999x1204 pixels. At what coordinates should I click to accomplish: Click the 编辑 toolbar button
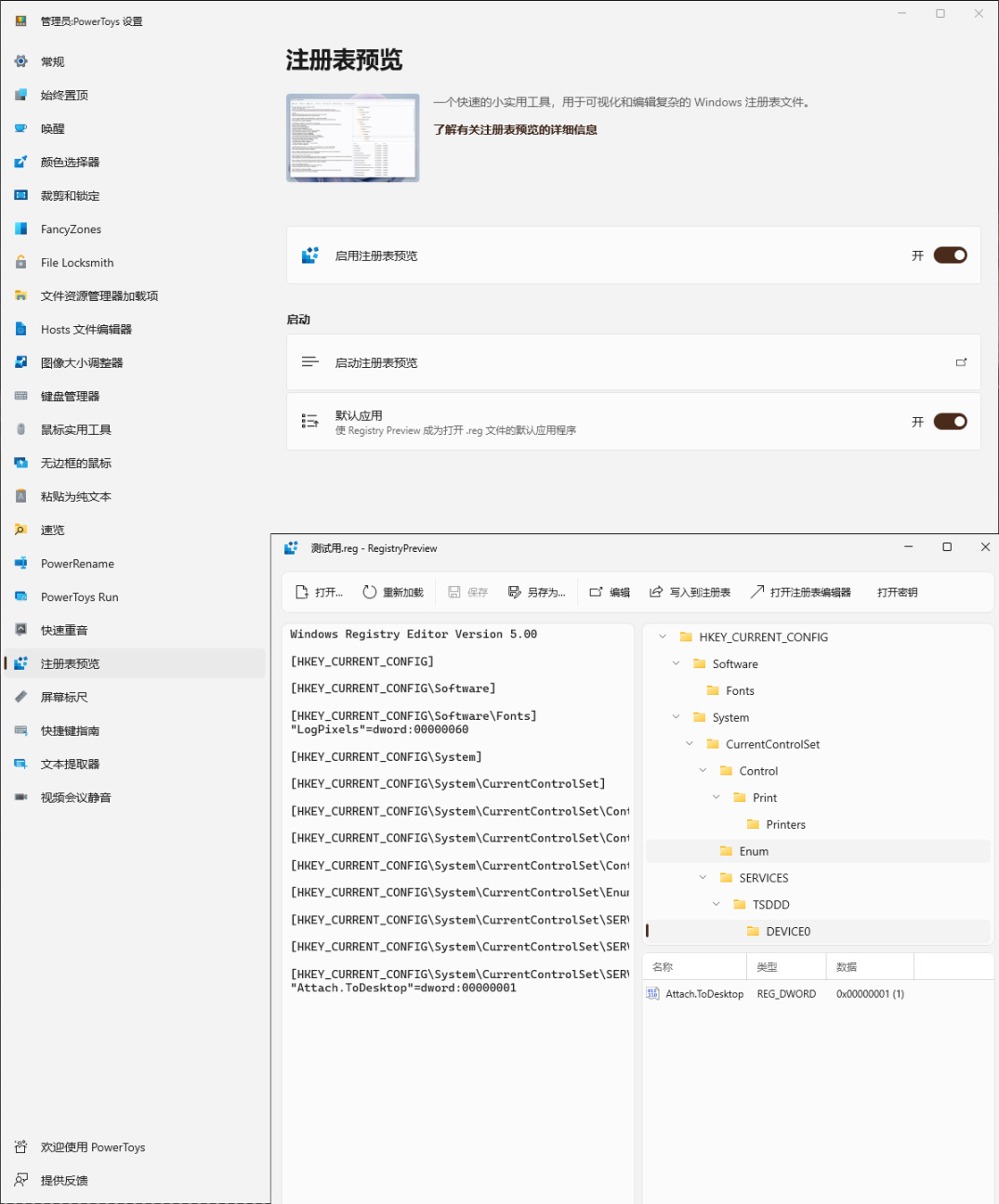(610, 592)
